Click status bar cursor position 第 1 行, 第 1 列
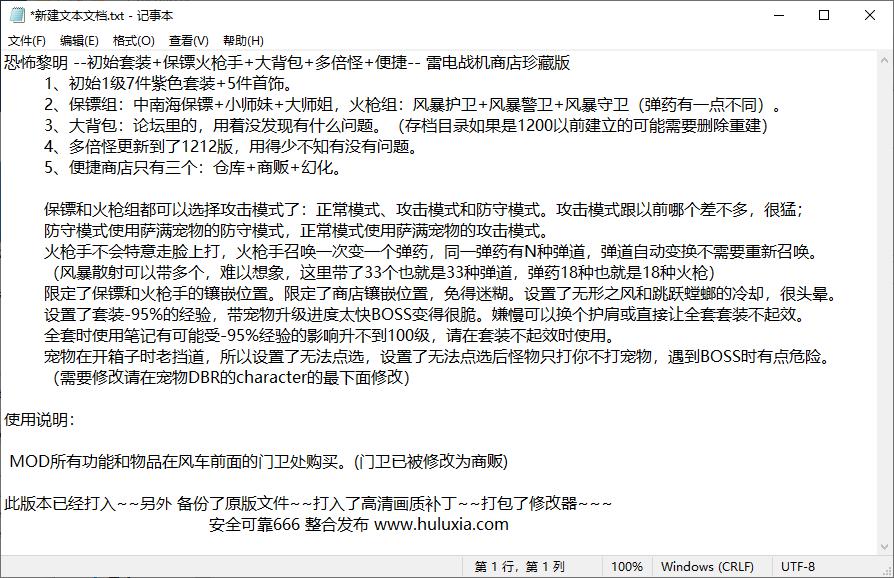 pyautogui.click(x=519, y=567)
